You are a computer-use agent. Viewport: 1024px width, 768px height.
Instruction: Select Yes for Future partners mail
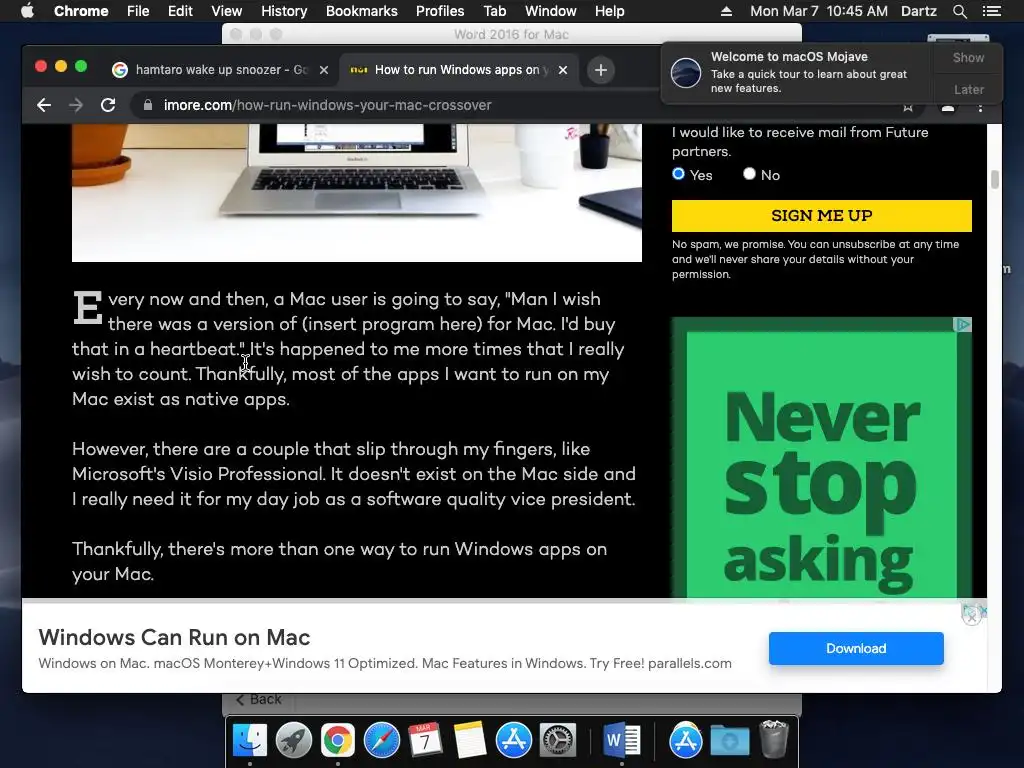679,174
